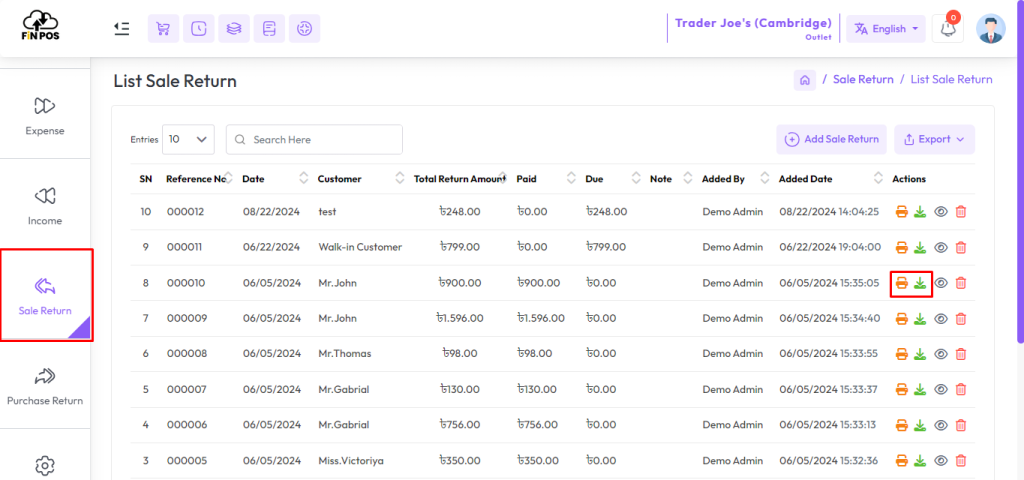Download invoice for reference 000012
The width and height of the screenshot is (1024, 480).
click(920, 212)
